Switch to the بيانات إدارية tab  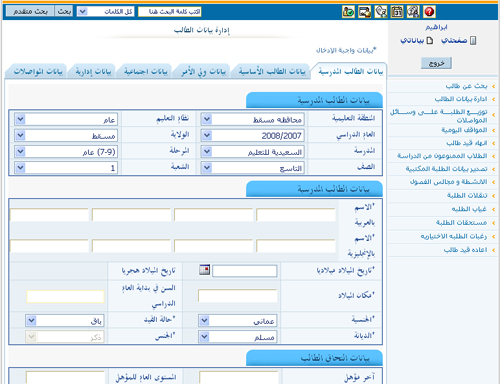click(x=93, y=71)
